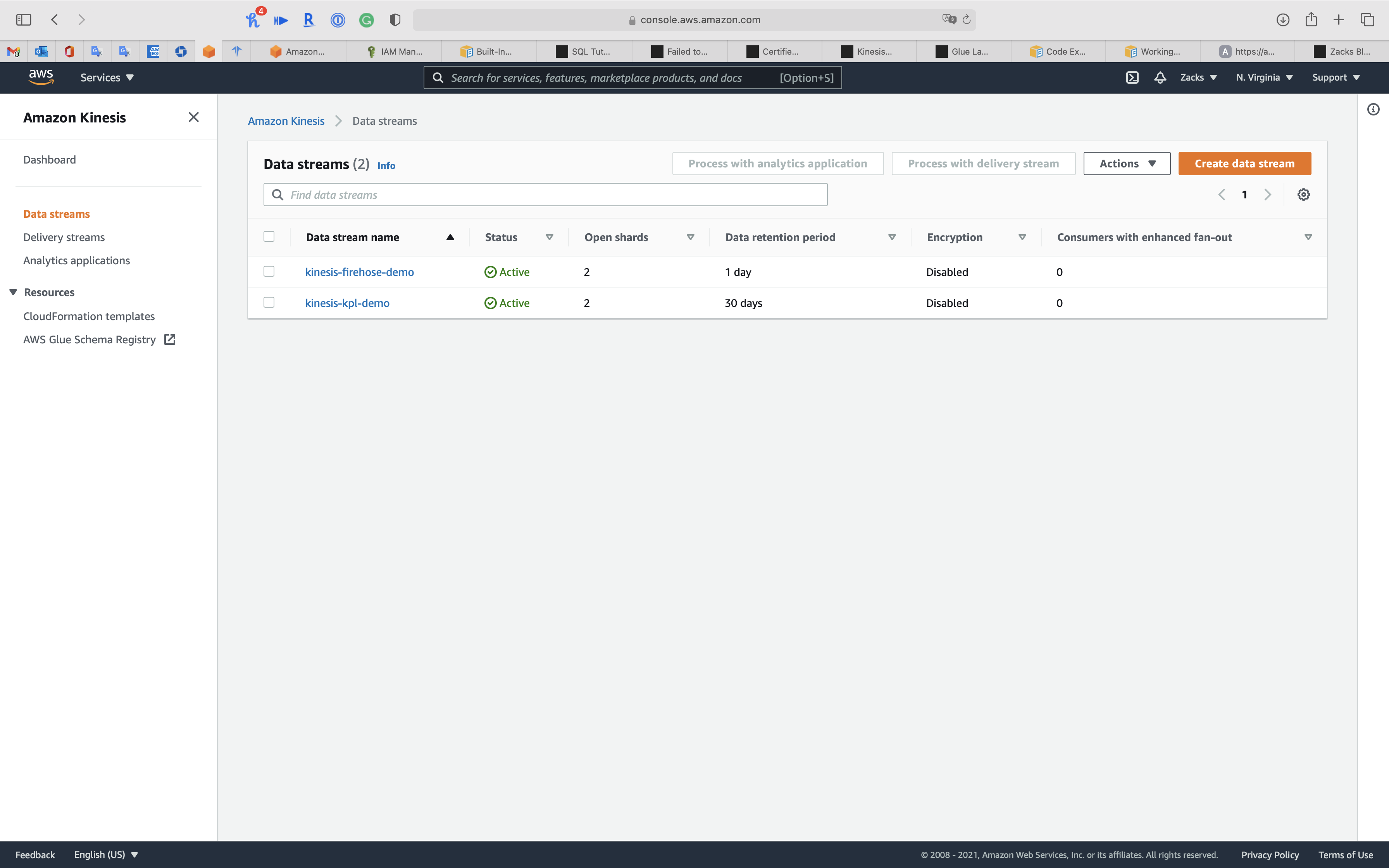Close the Amazon Kinesis sidebar
This screenshot has width=1389, height=868.
tap(193, 117)
